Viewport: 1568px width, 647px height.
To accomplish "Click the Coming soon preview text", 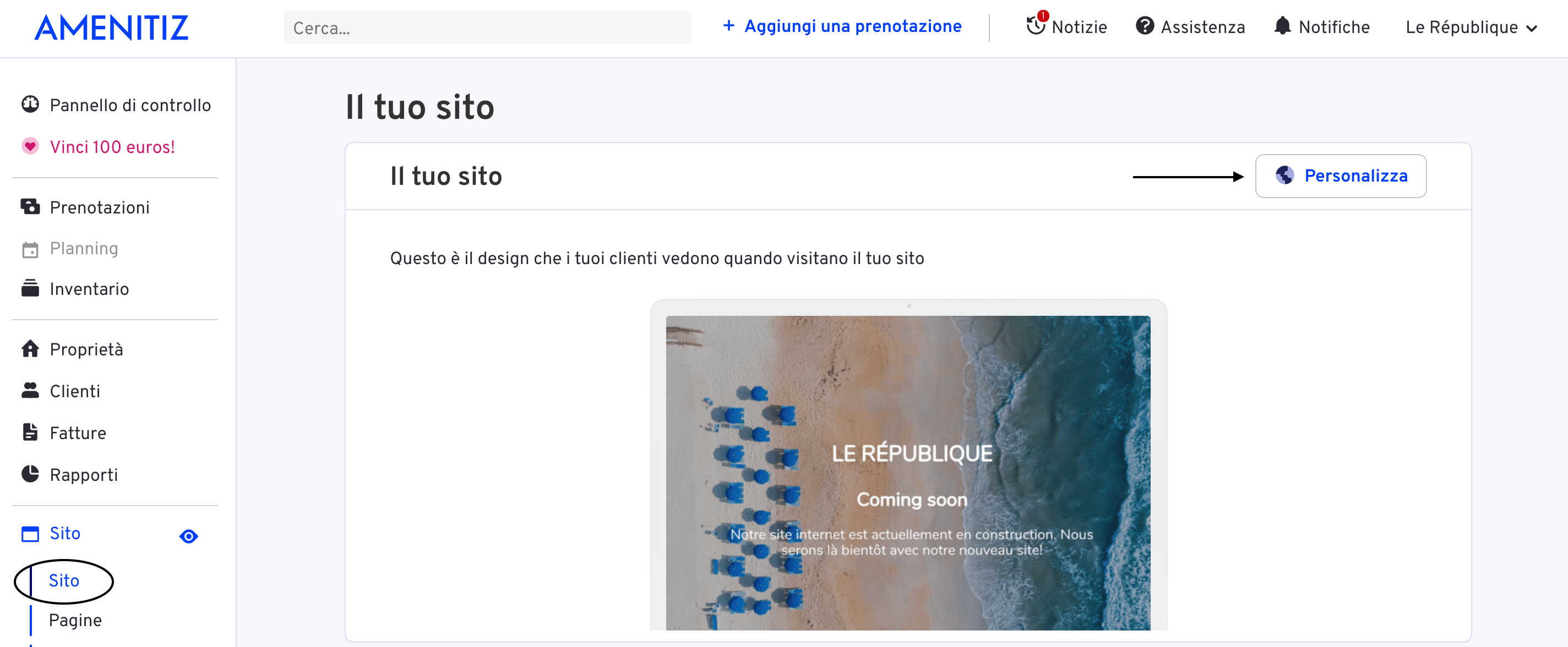I will 911,500.
